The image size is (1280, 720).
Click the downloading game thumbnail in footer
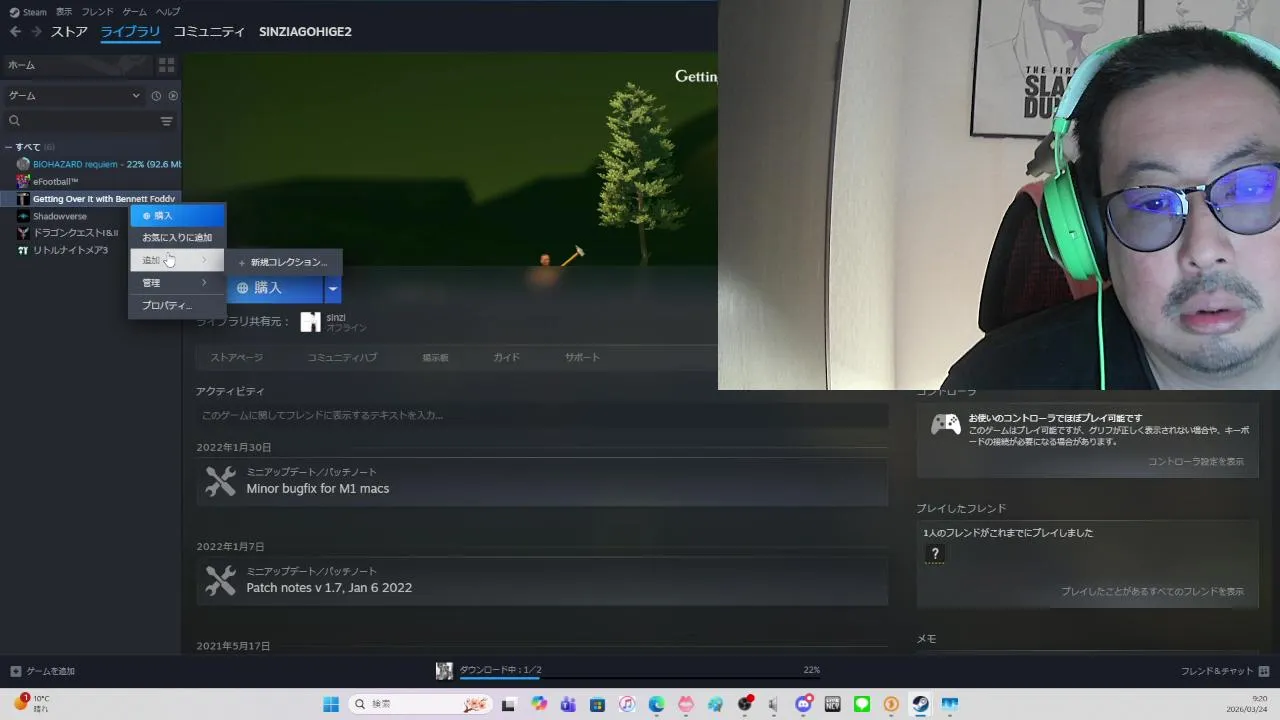(444, 671)
